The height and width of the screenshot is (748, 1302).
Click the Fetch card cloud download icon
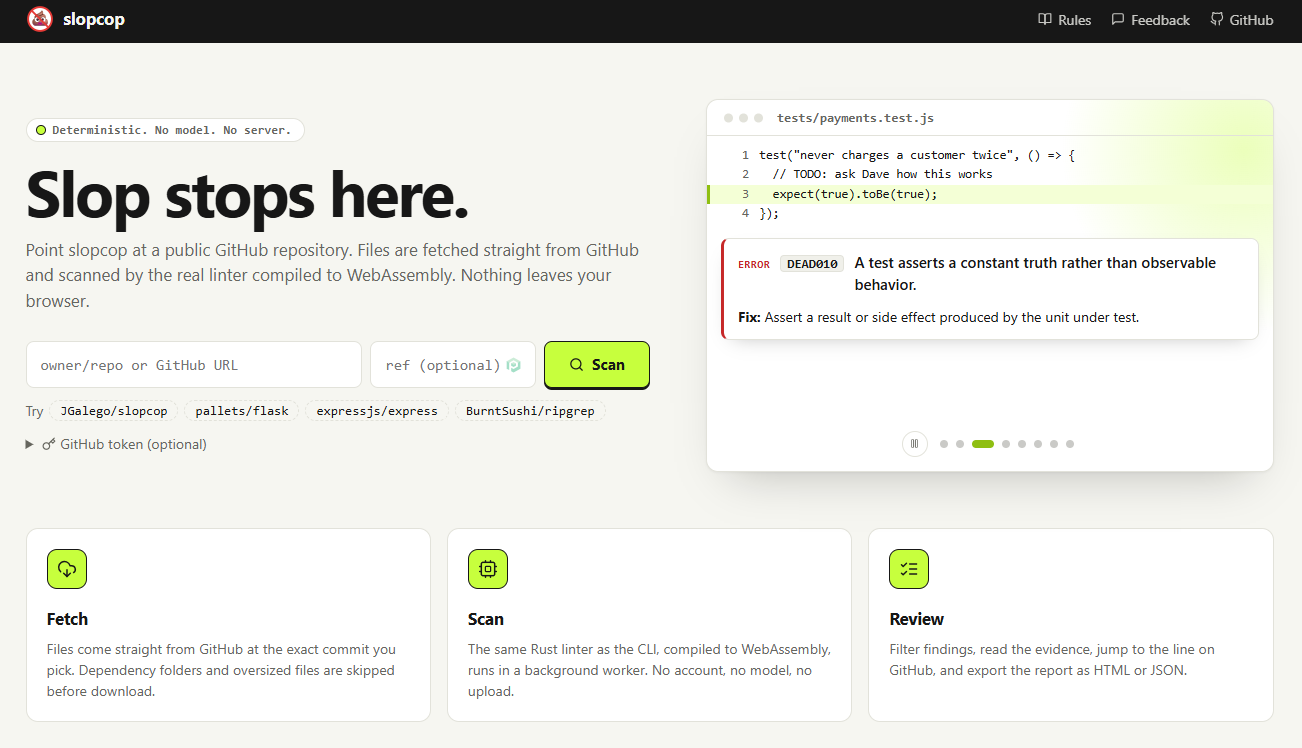pos(67,569)
